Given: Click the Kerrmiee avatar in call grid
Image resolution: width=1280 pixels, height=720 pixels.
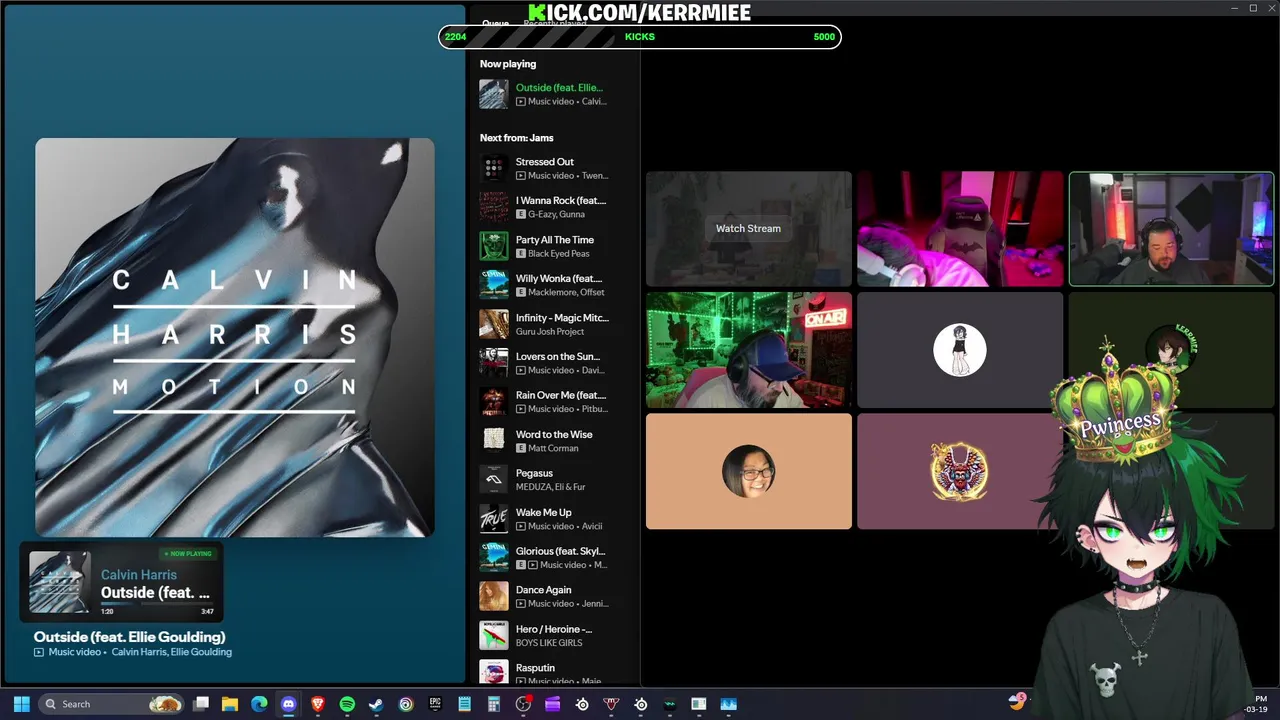Looking at the screenshot, I should pos(1171,350).
